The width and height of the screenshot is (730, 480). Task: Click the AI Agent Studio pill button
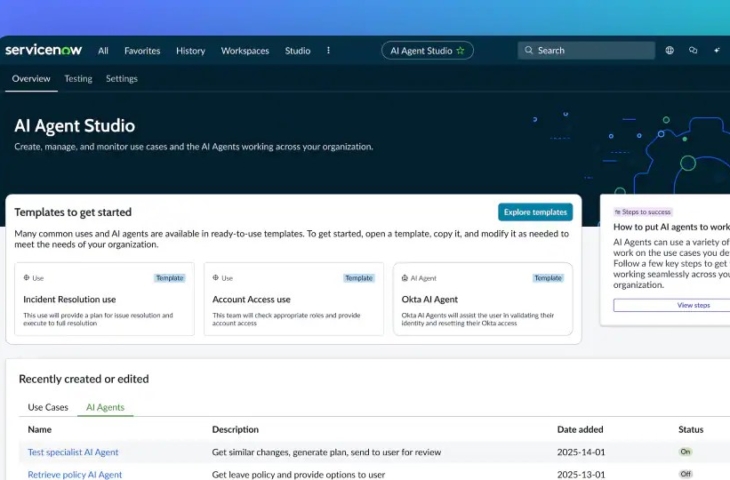coord(427,50)
